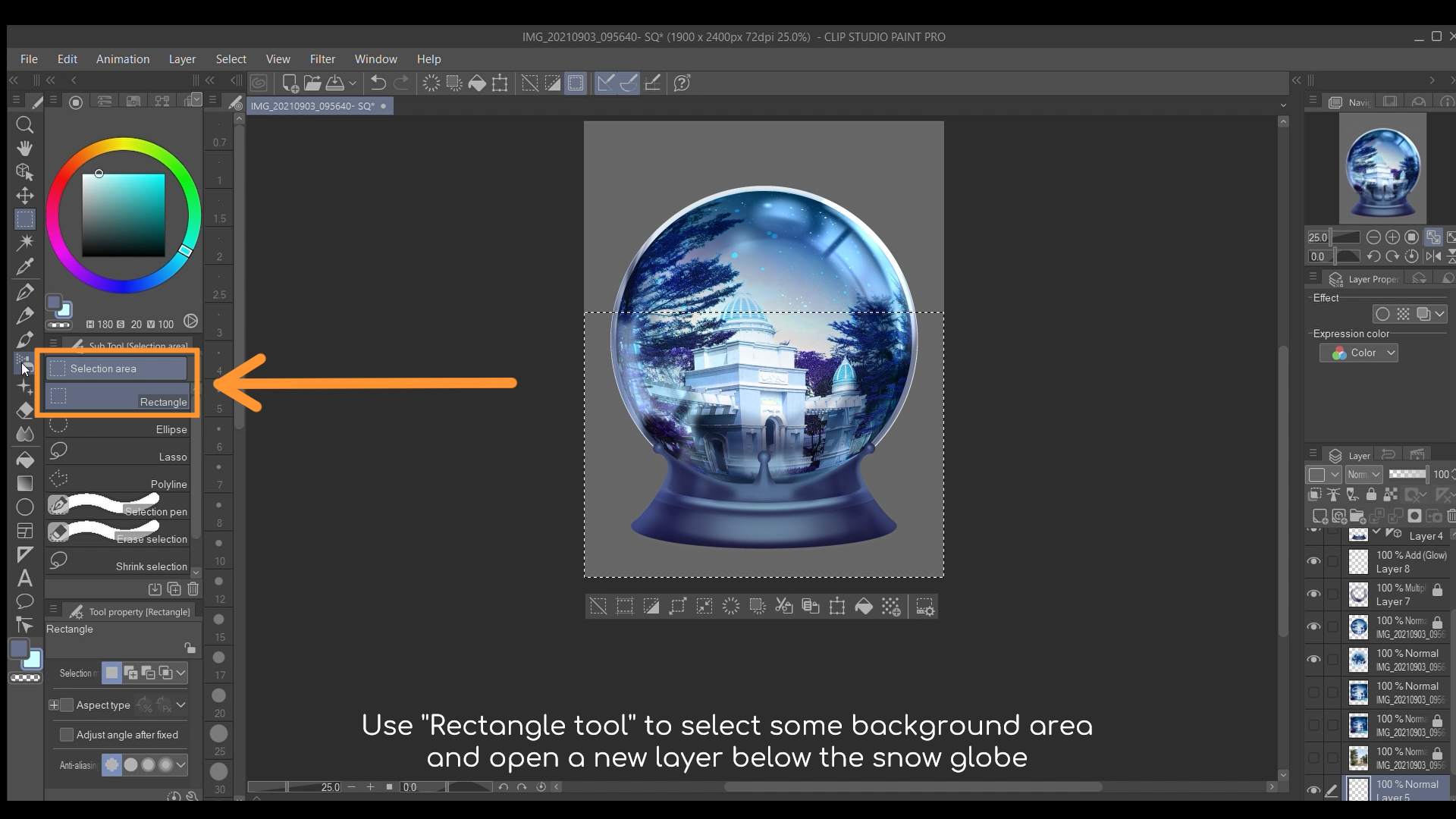Click the Open file folder icon

[312, 83]
